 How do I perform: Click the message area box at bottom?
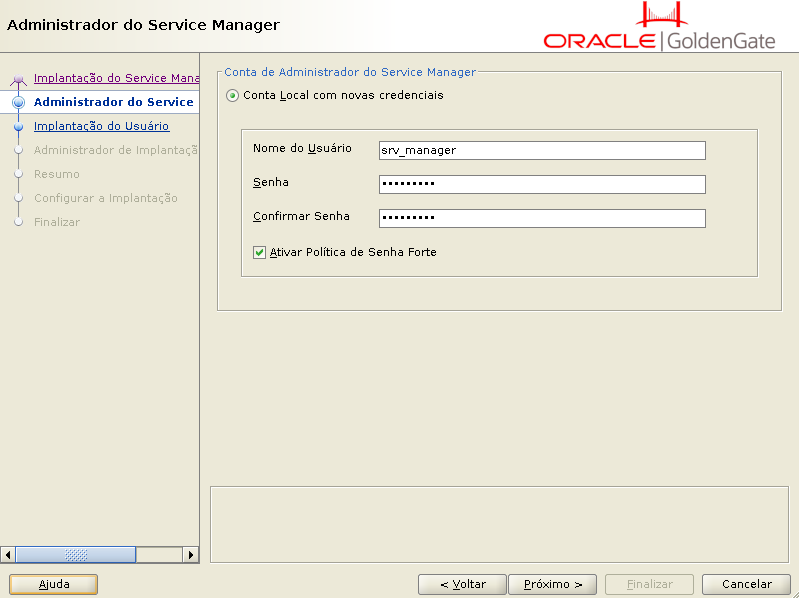pyautogui.click(x=499, y=525)
